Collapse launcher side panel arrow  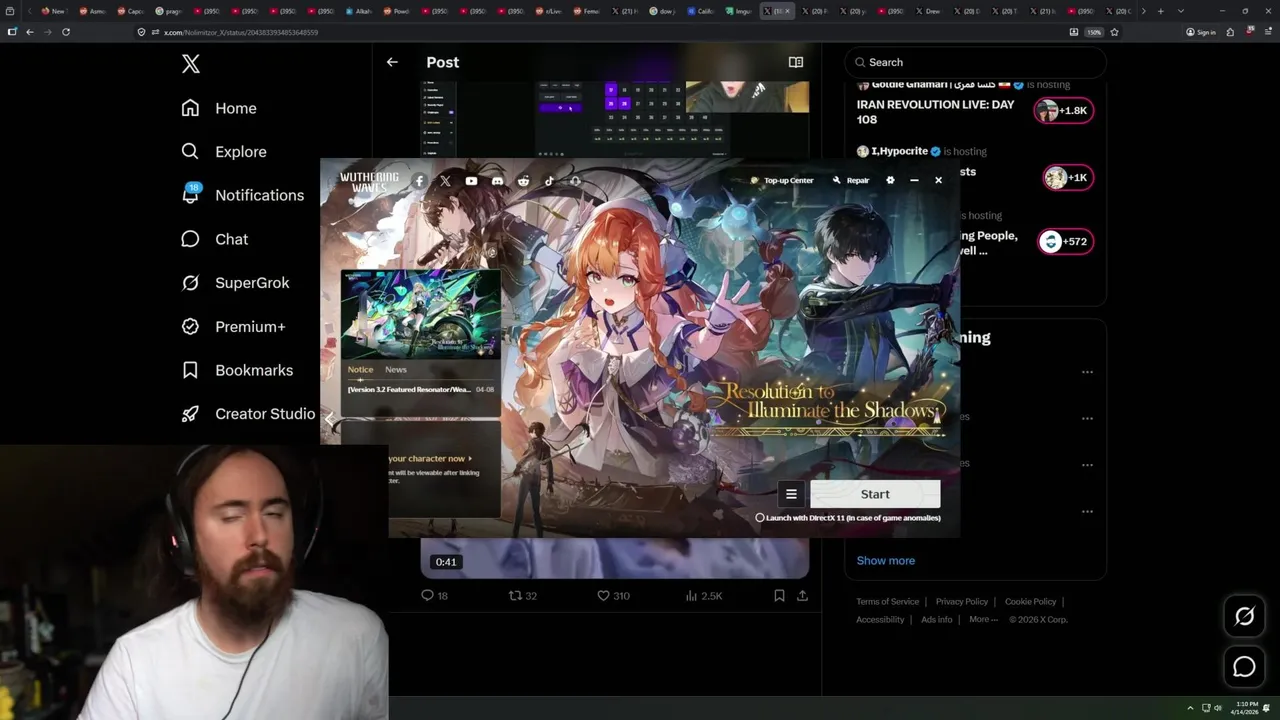329,418
